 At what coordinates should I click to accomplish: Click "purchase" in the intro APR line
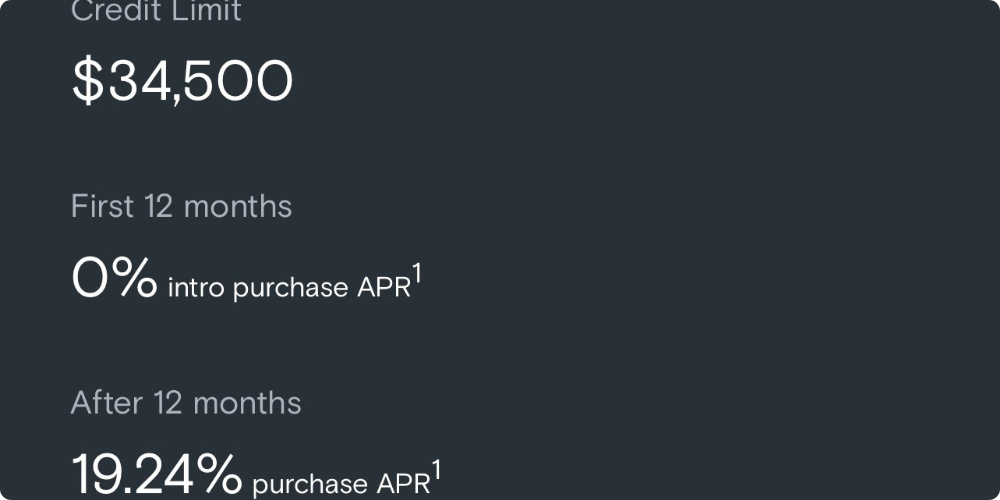(290, 290)
